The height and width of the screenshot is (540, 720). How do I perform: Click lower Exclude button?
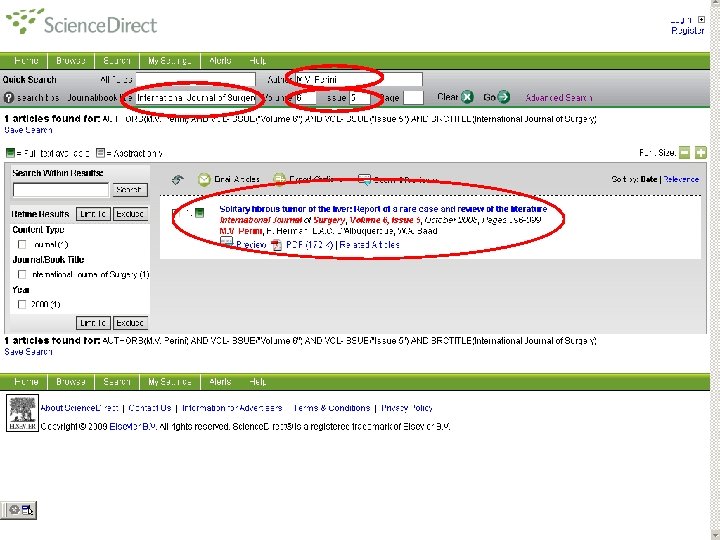[130, 323]
